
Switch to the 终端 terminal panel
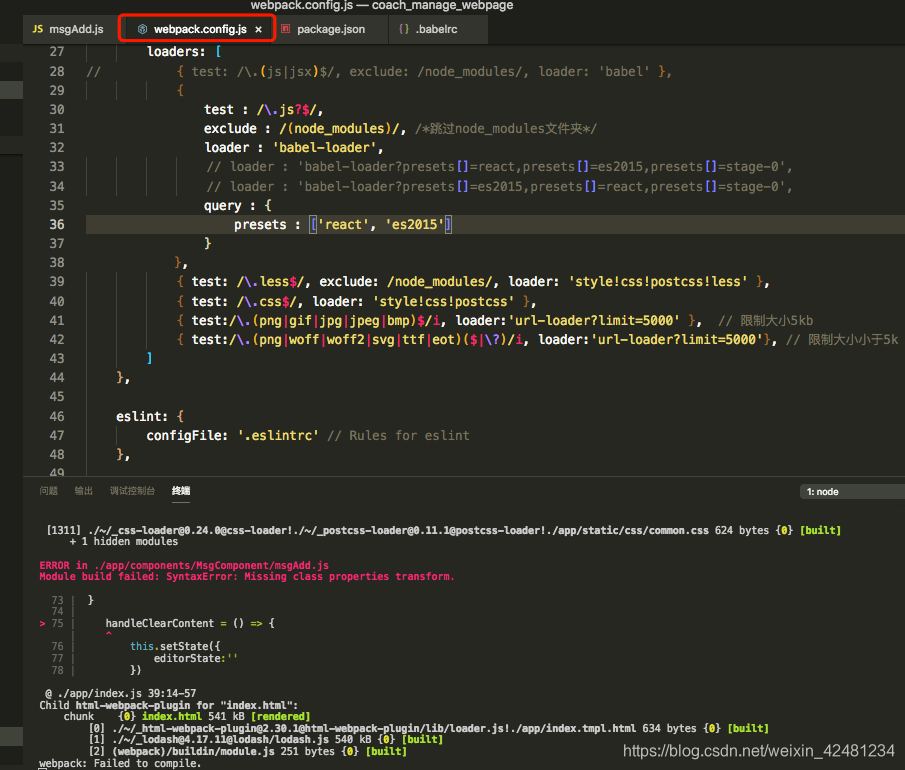click(x=180, y=491)
